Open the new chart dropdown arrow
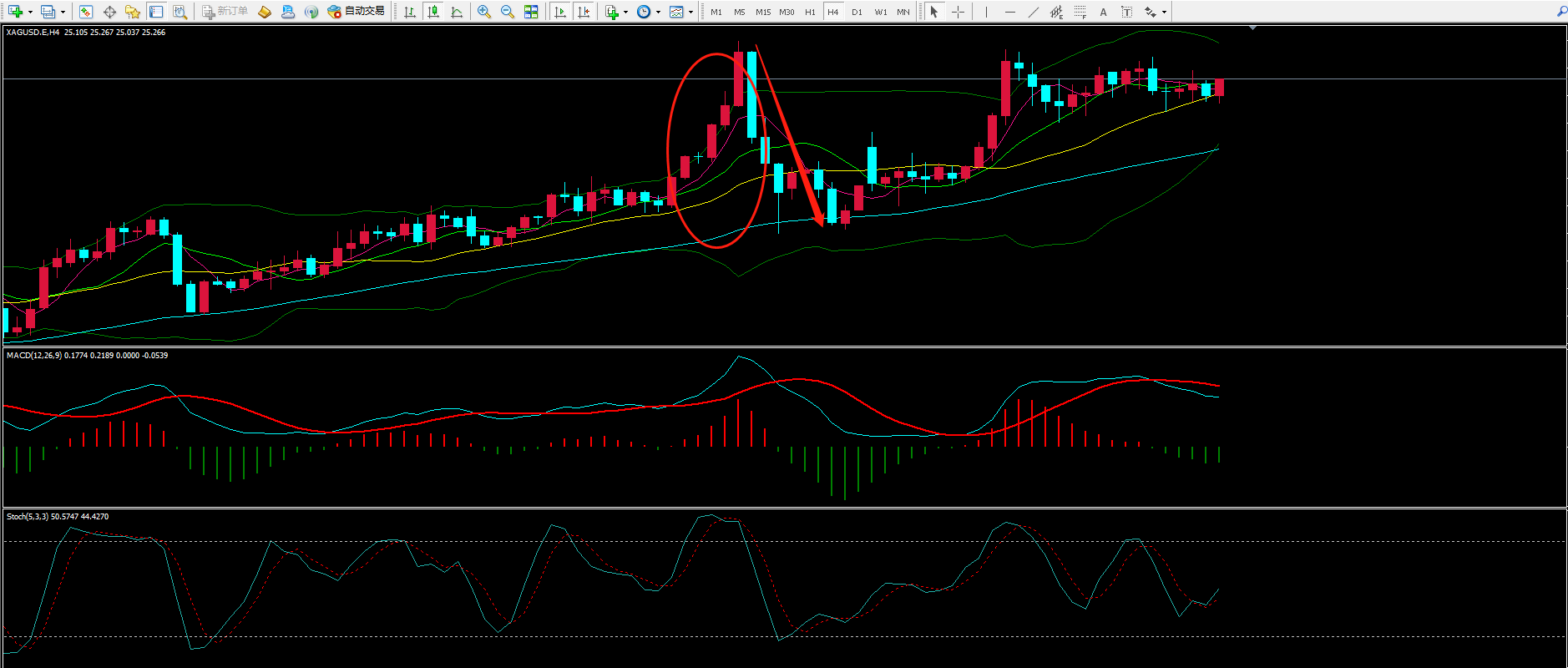The image size is (1568, 668). coord(31,12)
